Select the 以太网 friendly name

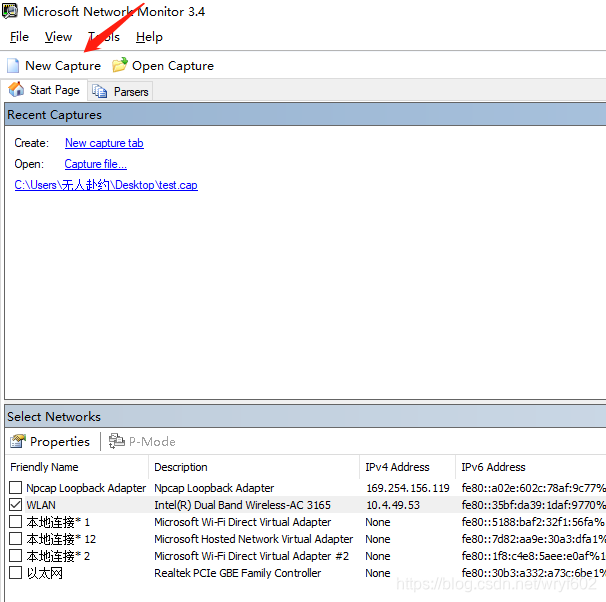tap(45, 573)
